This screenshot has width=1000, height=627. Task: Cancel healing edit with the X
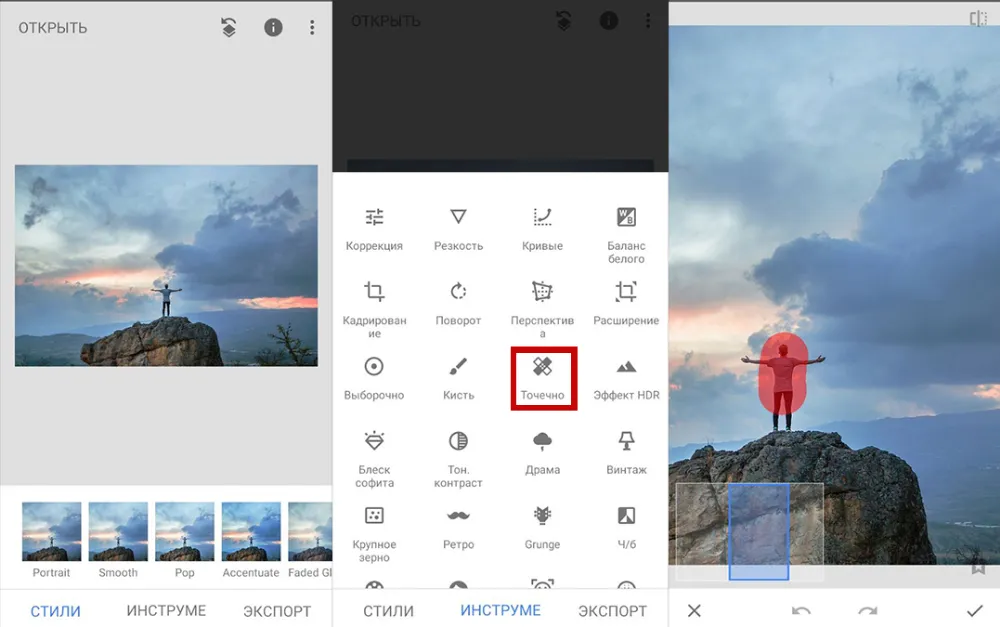pyautogui.click(x=695, y=610)
